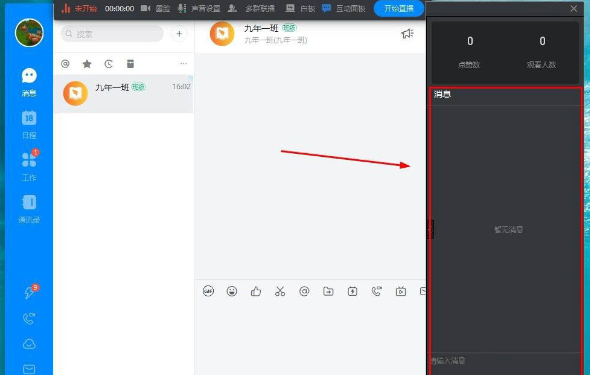Open the archive box filter icon
Image resolution: width=590 pixels, height=375 pixels.
(130, 64)
